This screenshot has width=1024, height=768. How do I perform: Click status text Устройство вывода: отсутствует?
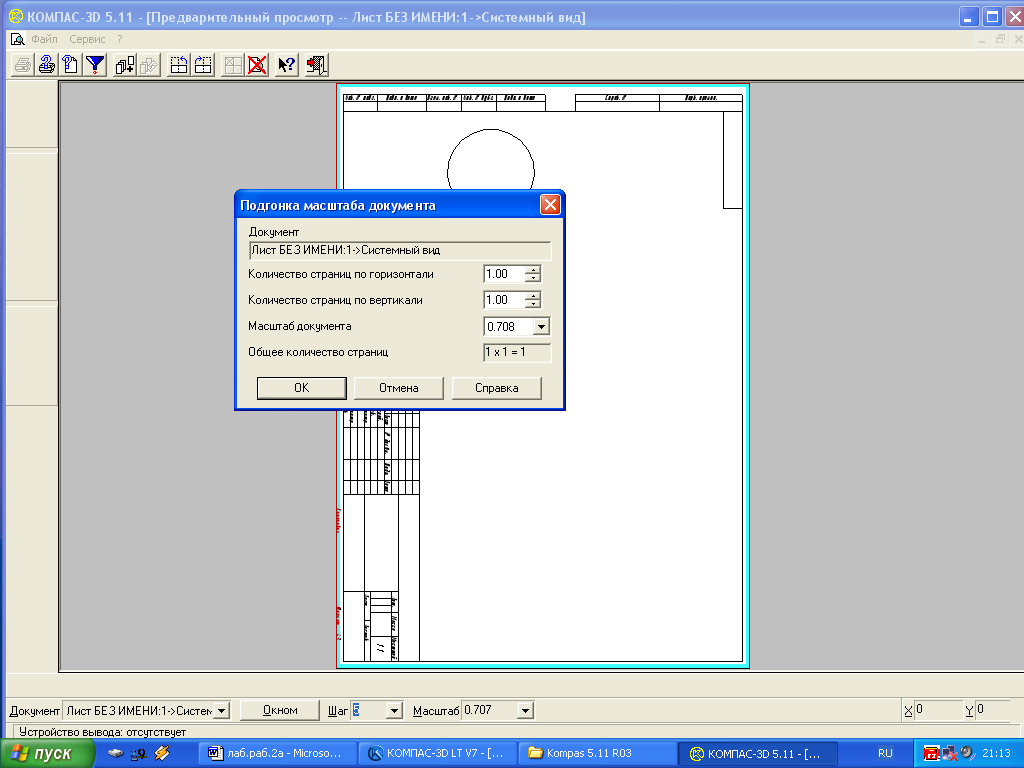tap(103, 732)
